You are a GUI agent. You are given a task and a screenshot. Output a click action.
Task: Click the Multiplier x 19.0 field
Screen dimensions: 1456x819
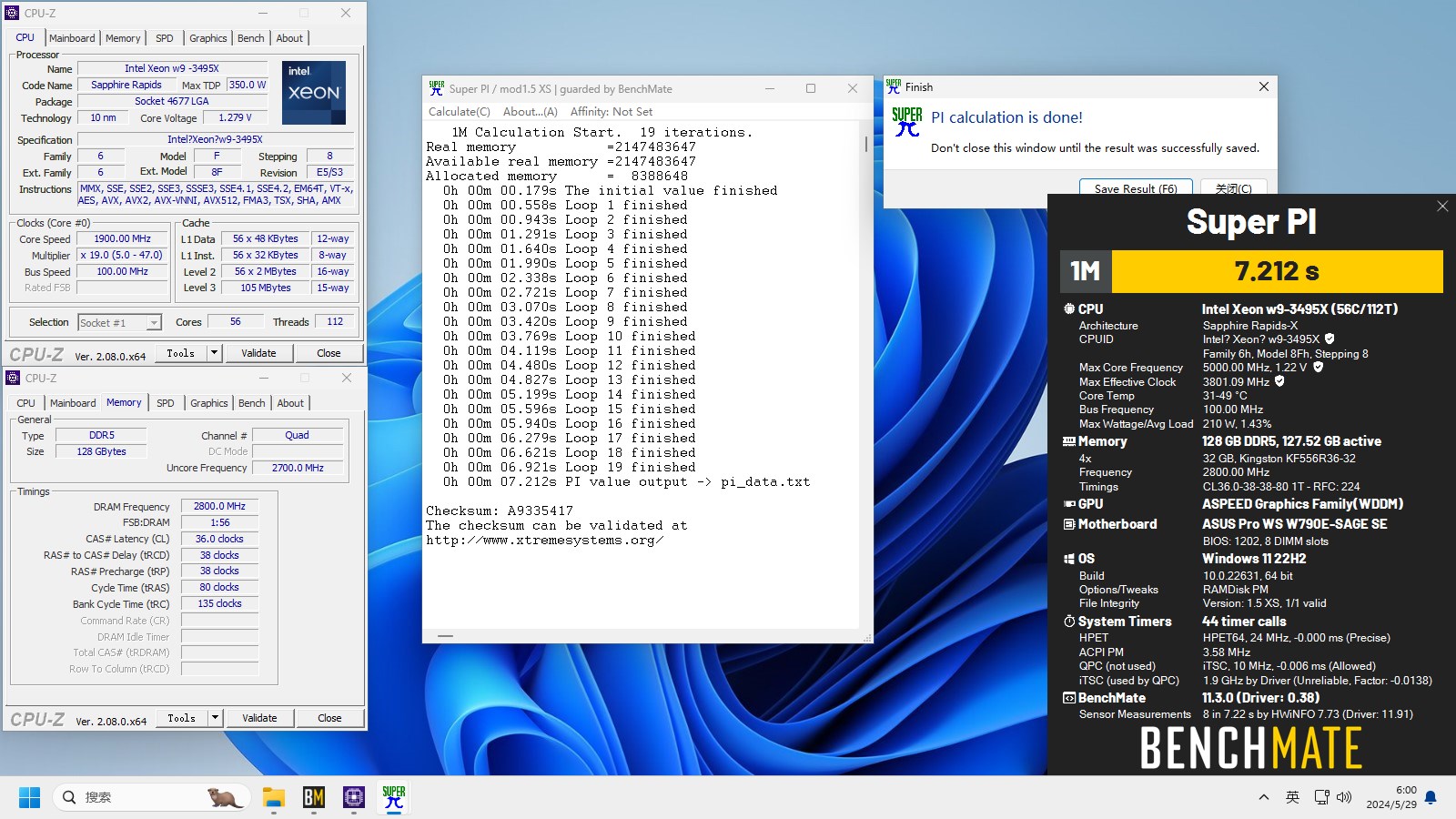[122, 256]
